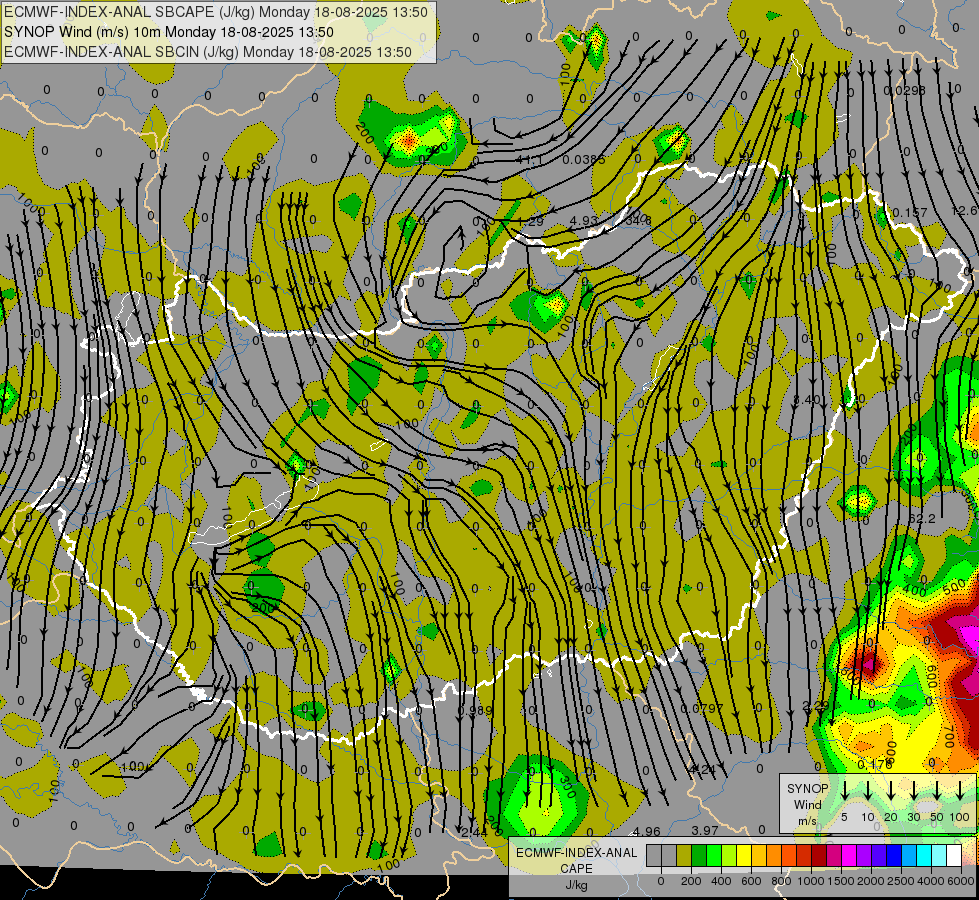This screenshot has height=900, width=979.
Task: Click the map value '4.96'
Action: pos(646,831)
